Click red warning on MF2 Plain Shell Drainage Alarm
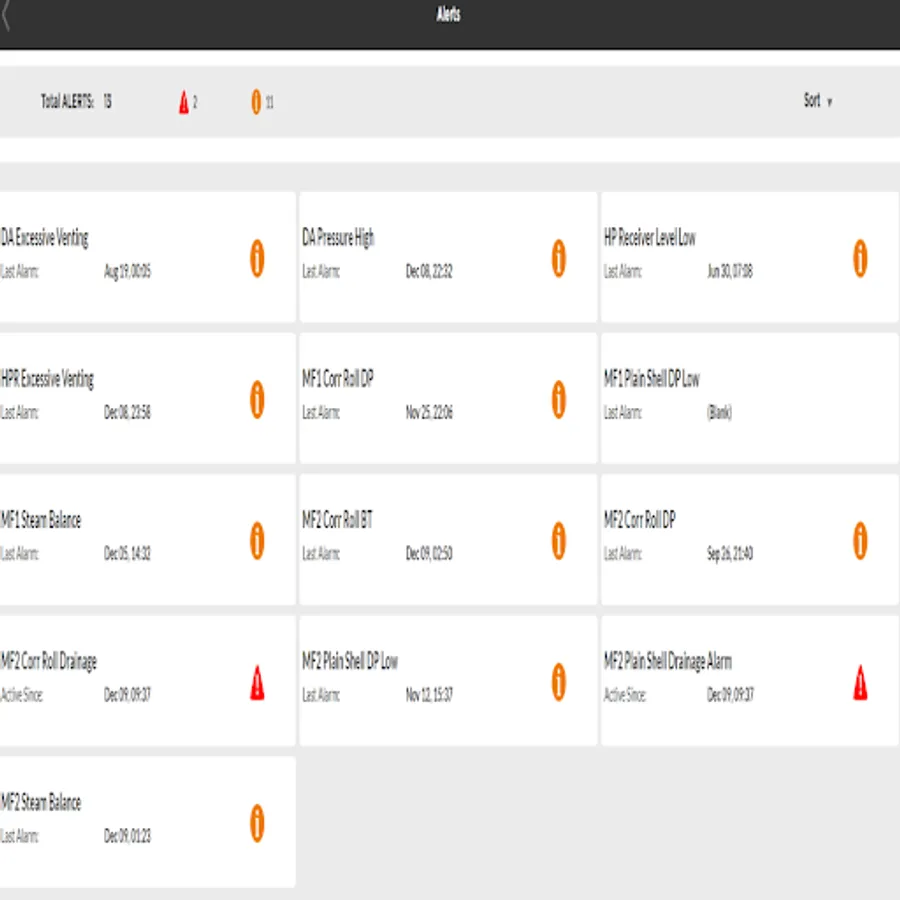 click(860, 682)
